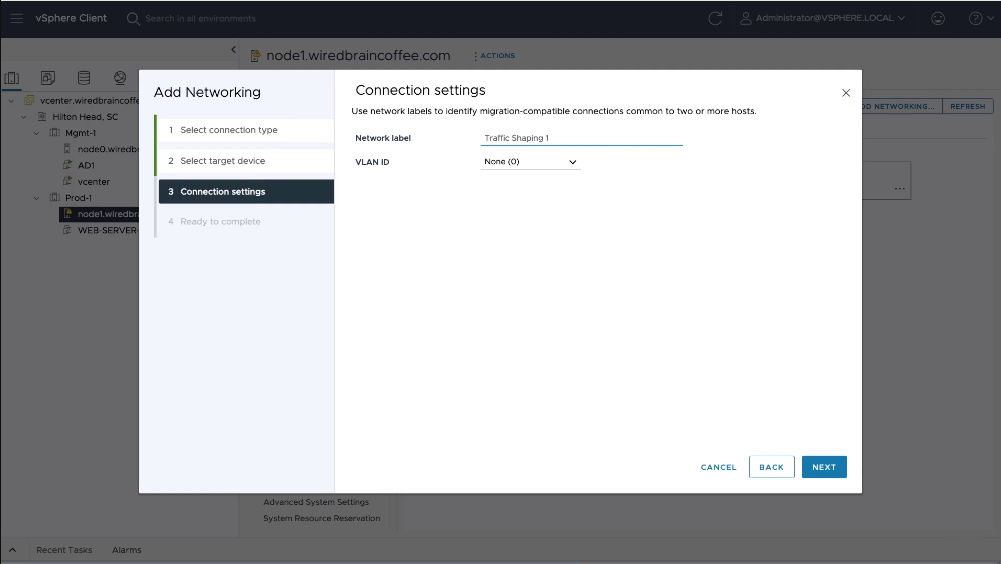Click the Network label text field
1001x564 pixels.
point(581,138)
